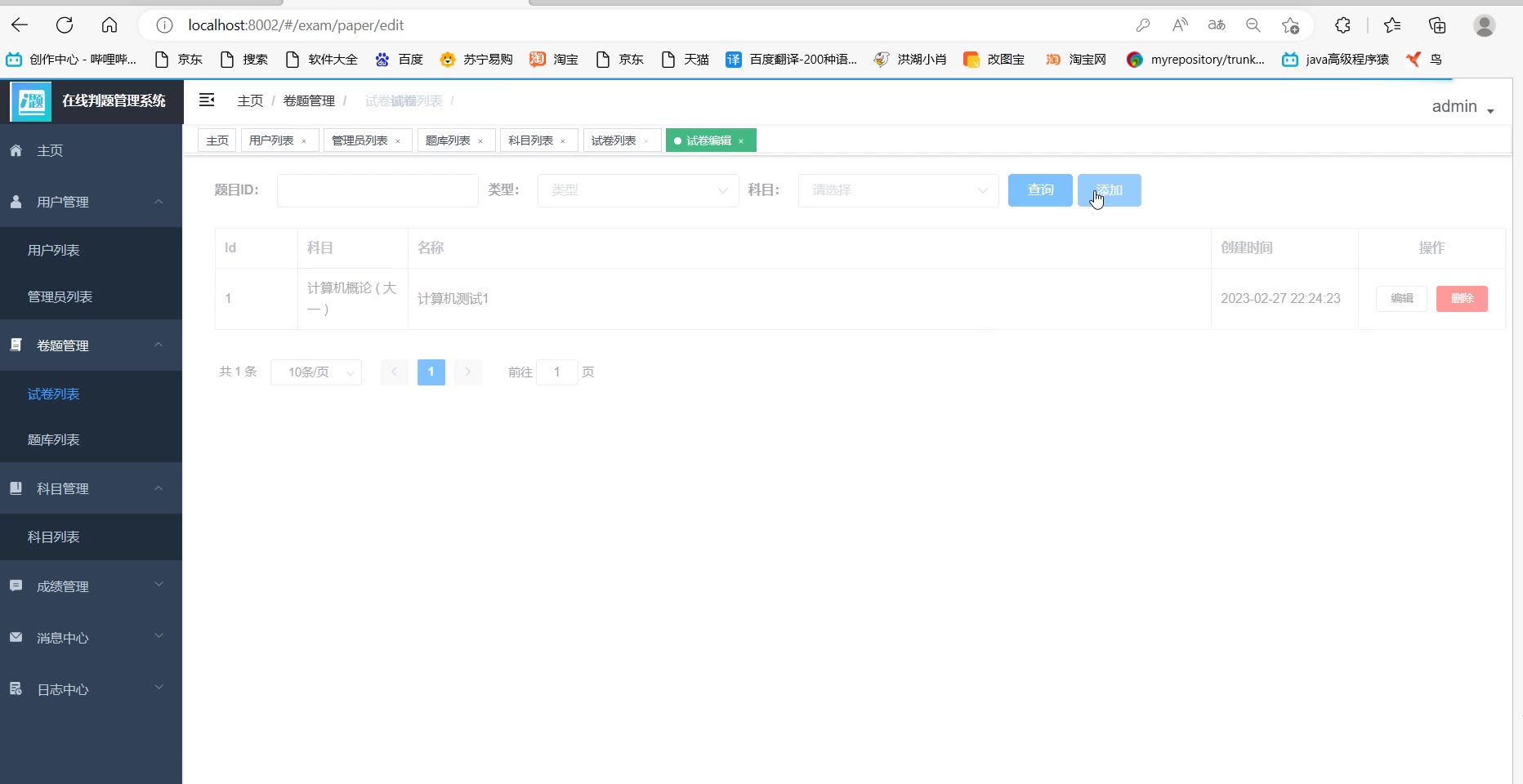Click the system logo icon
Image resolution: width=1523 pixels, height=784 pixels.
coord(31,101)
